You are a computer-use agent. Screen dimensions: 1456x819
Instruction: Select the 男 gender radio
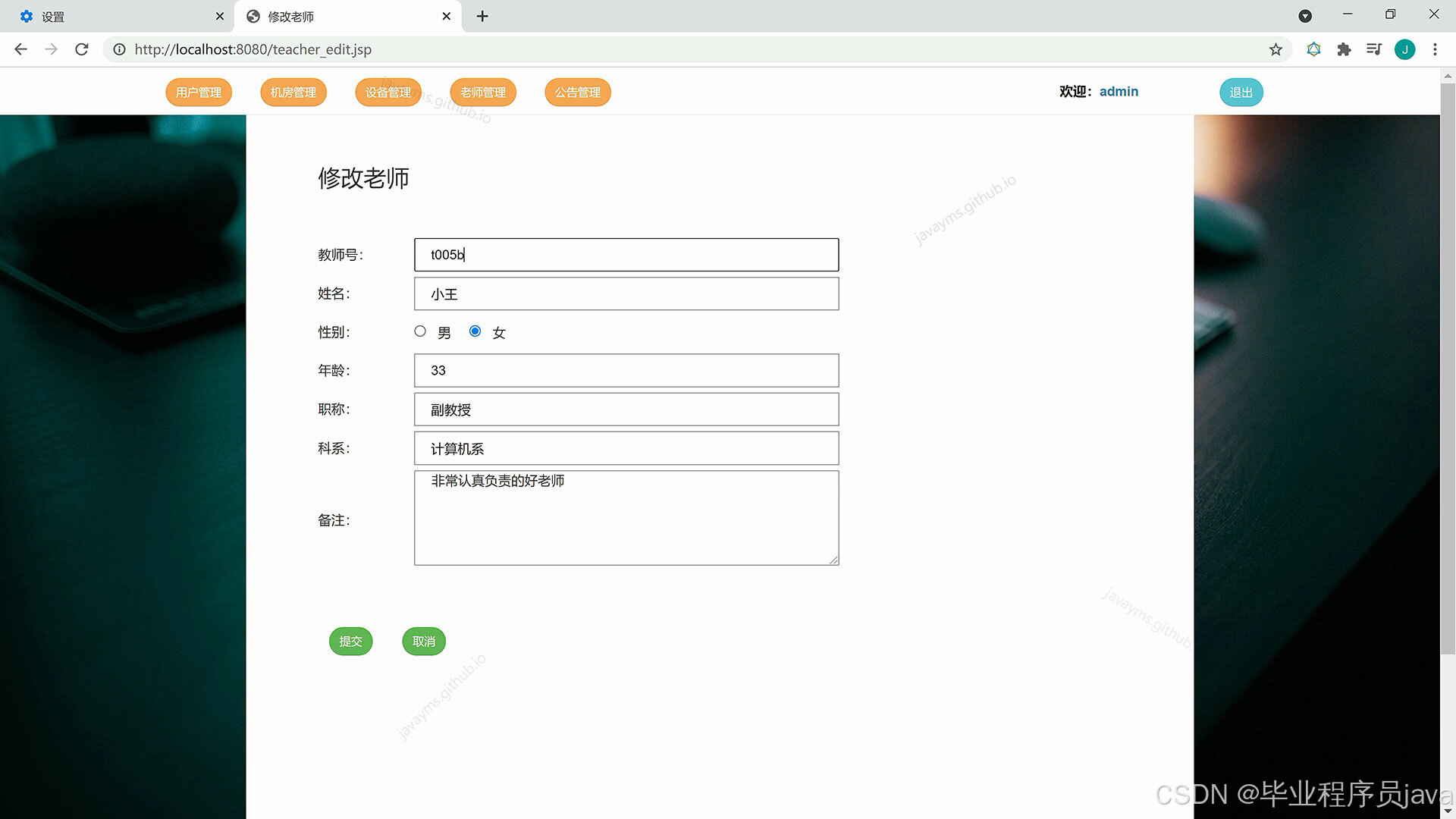(420, 331)
